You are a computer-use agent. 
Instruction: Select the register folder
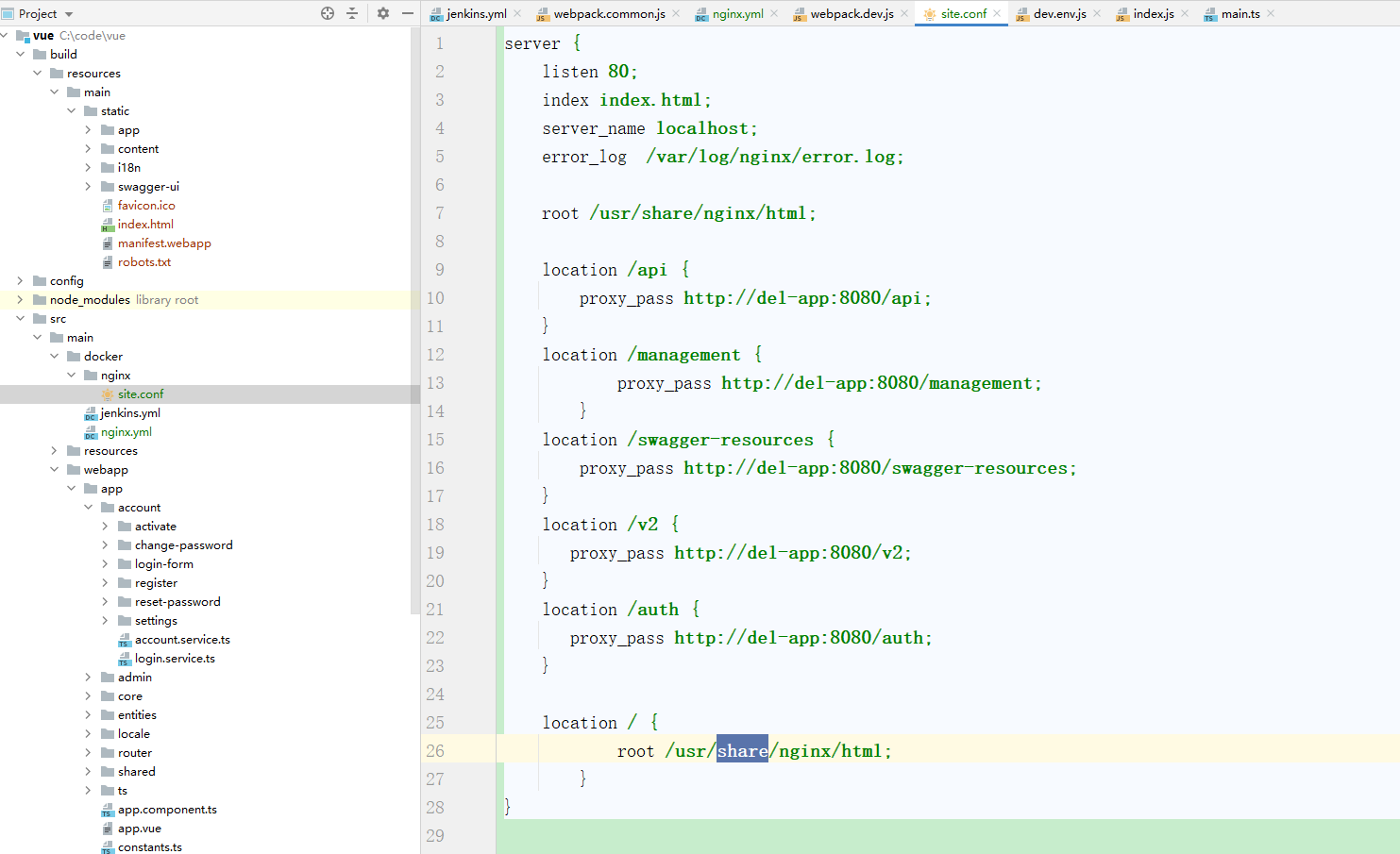(156, 582)
